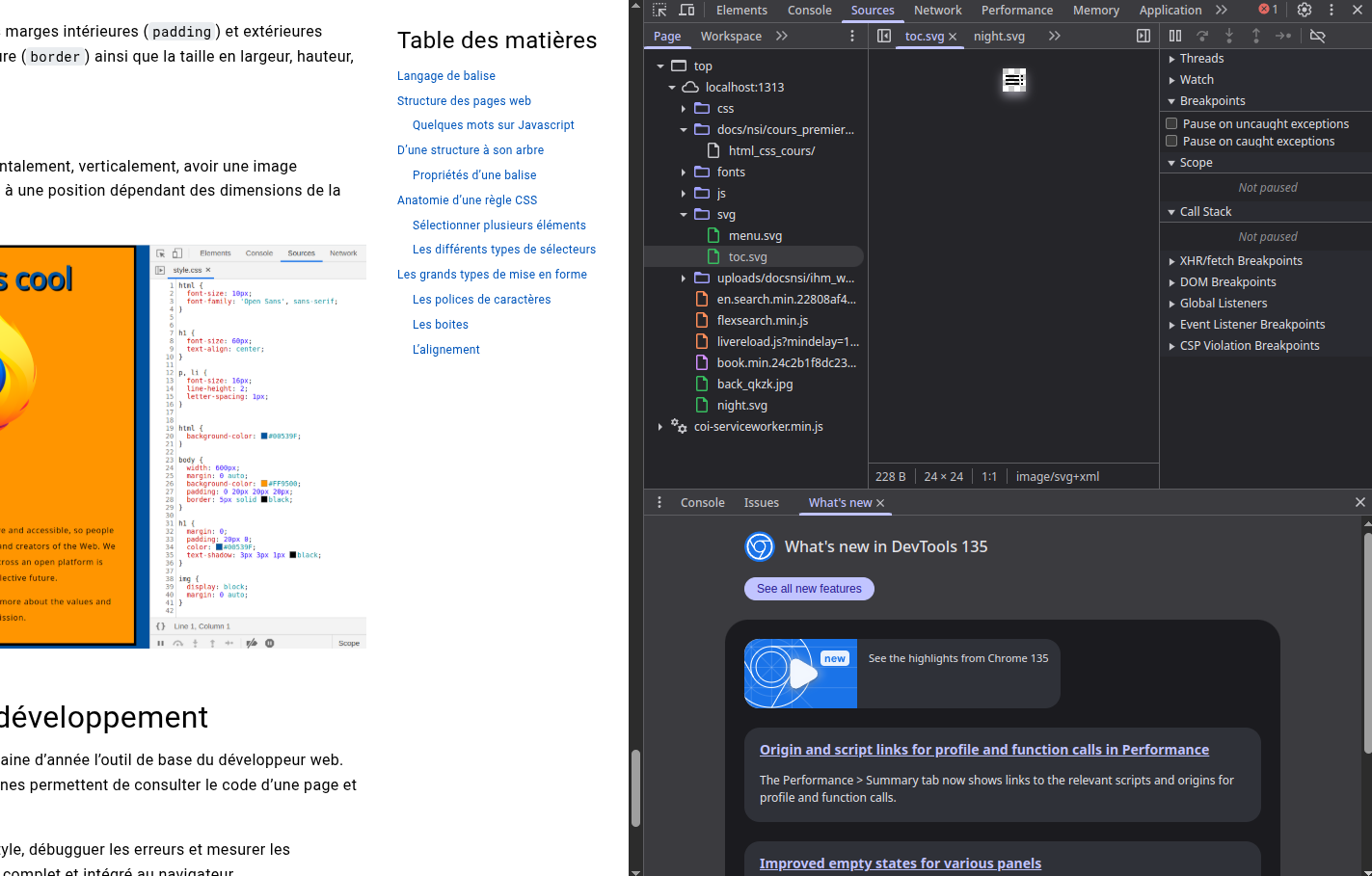
Task: Show more navigator tabs after Workspace
Action: point(782,36)
